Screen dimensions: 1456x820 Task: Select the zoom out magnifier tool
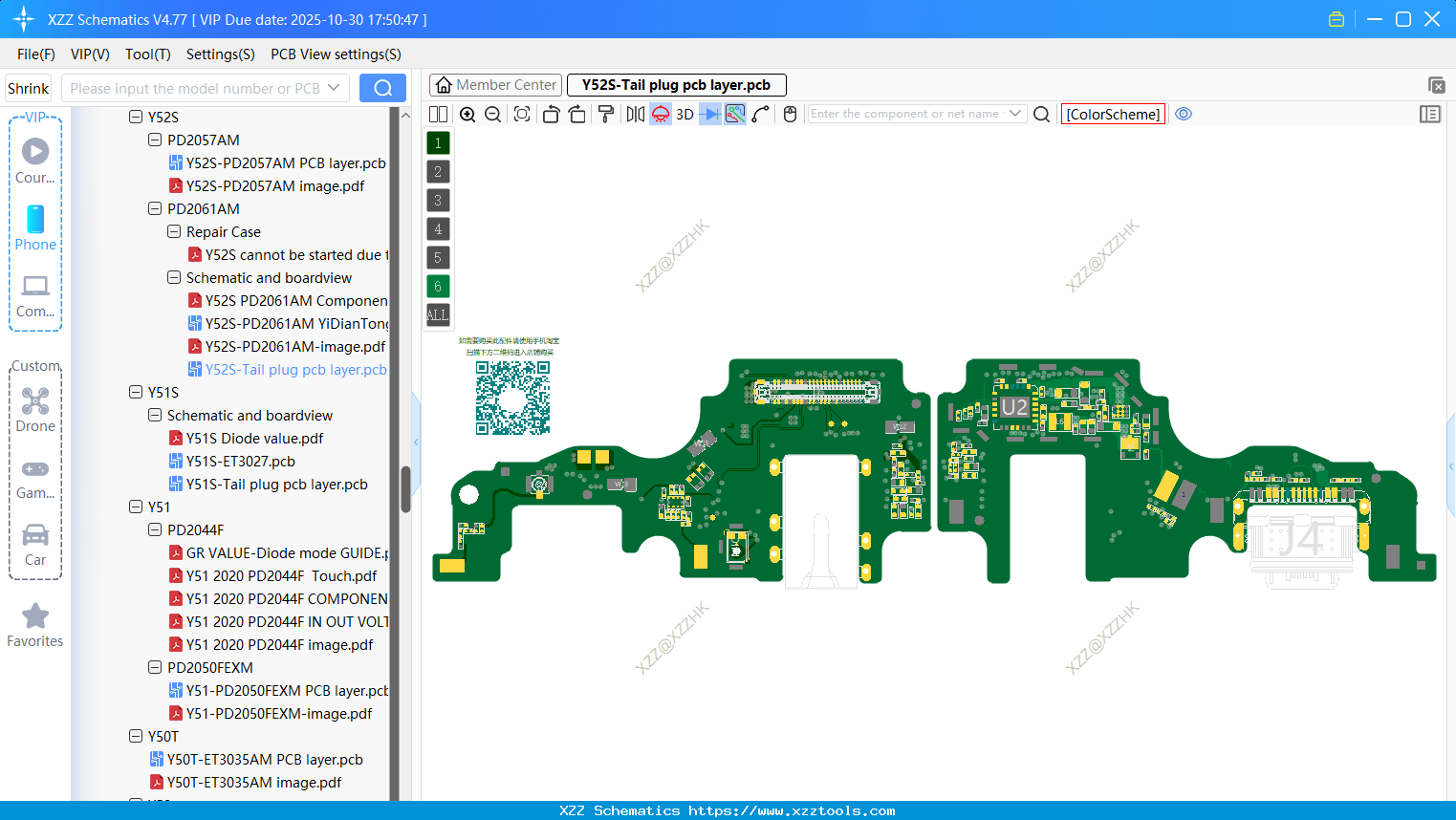pos(492,114)
